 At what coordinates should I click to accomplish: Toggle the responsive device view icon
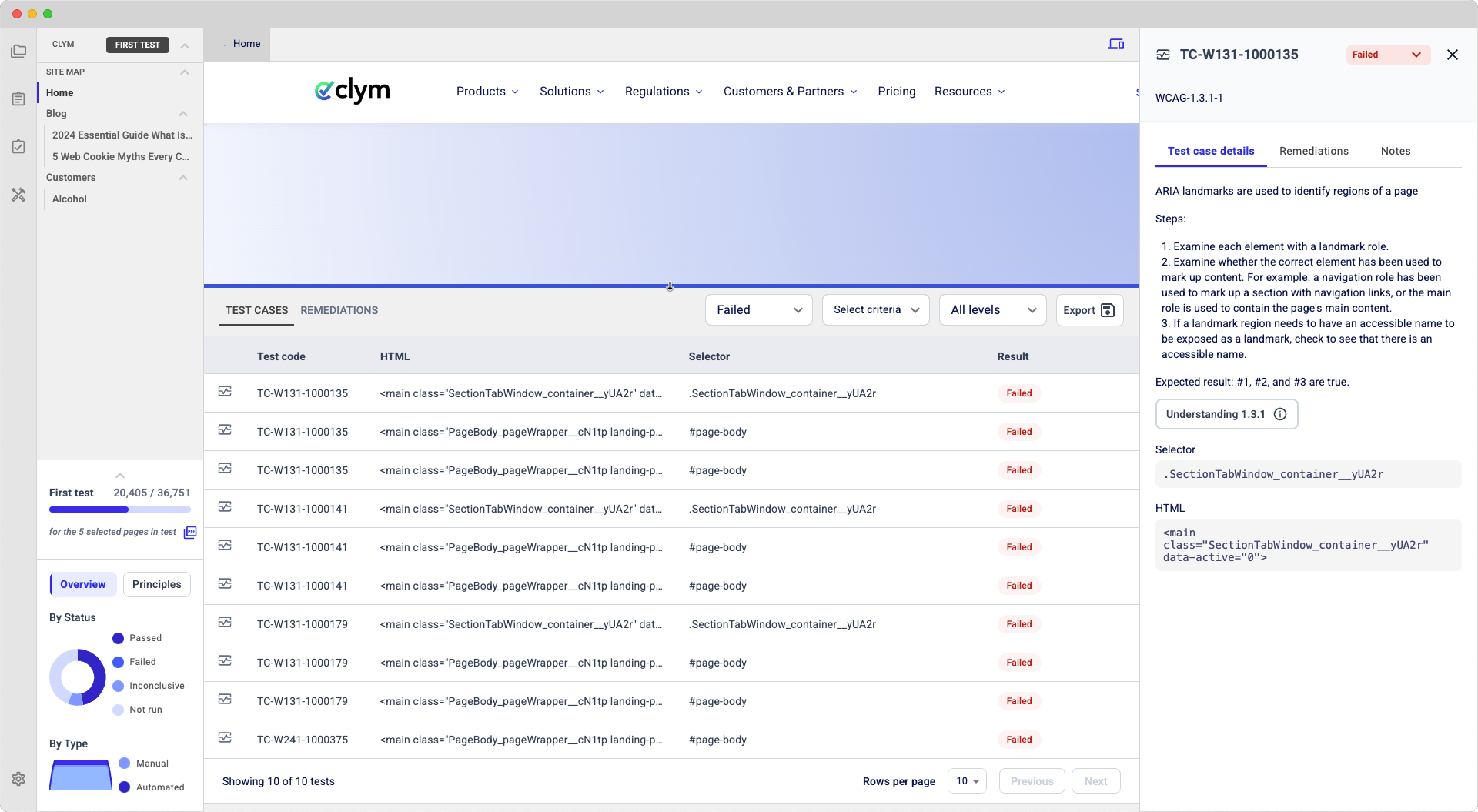coord(1116,44)
